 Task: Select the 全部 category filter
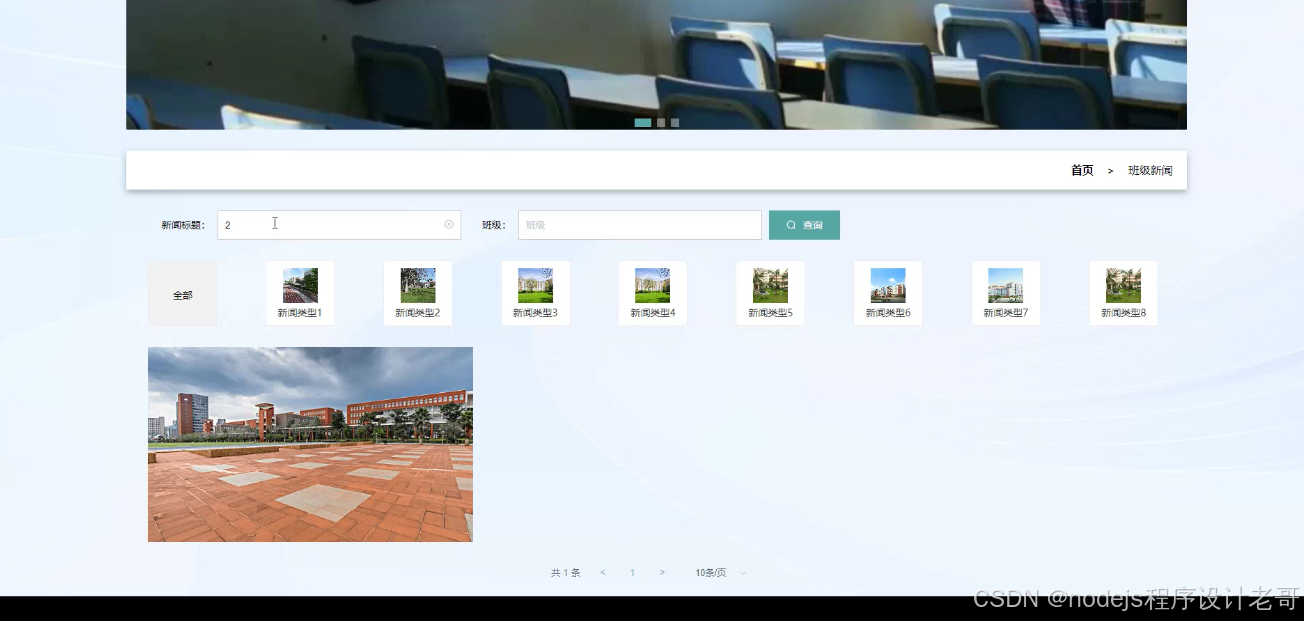pyautogui.click(x=183, y=294)
